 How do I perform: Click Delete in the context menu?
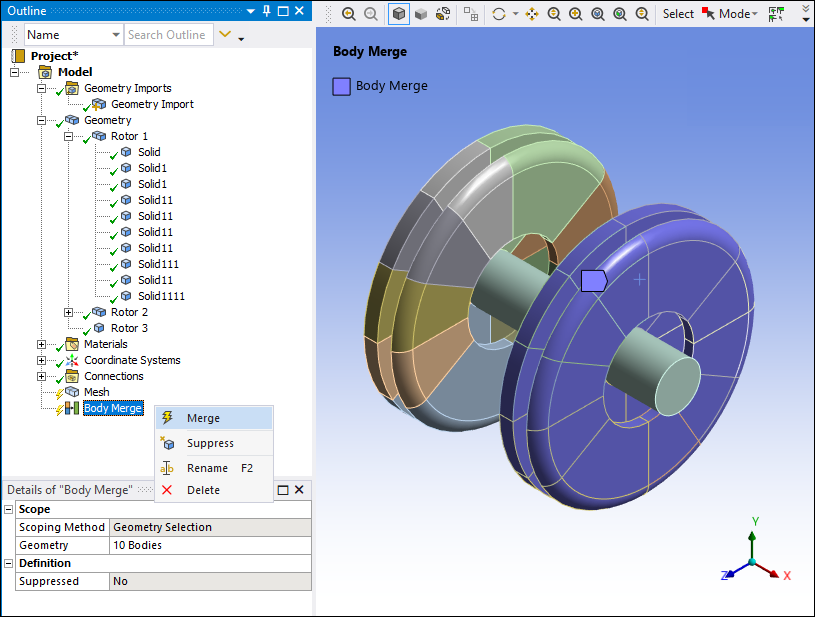[x=203, y=490]
